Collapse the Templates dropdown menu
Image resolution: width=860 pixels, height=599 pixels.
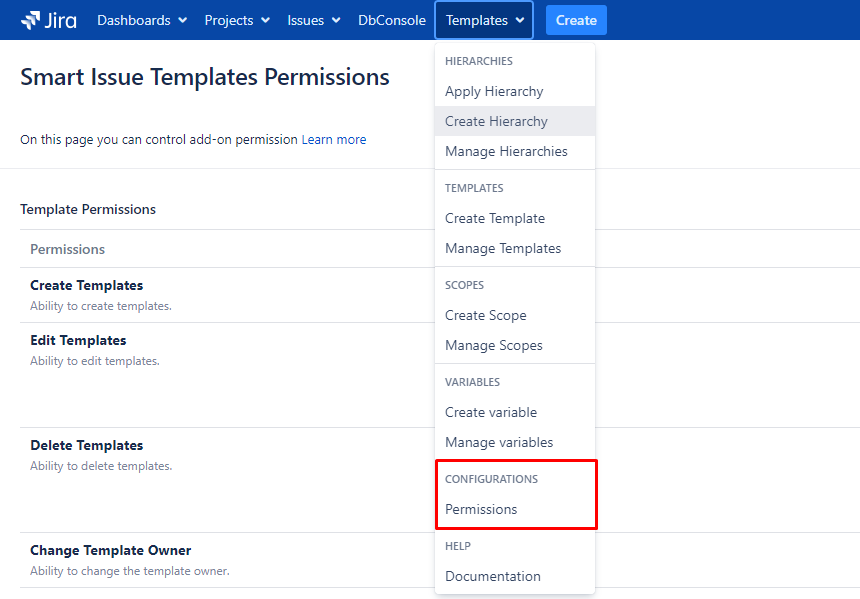[x=484, y=20]
